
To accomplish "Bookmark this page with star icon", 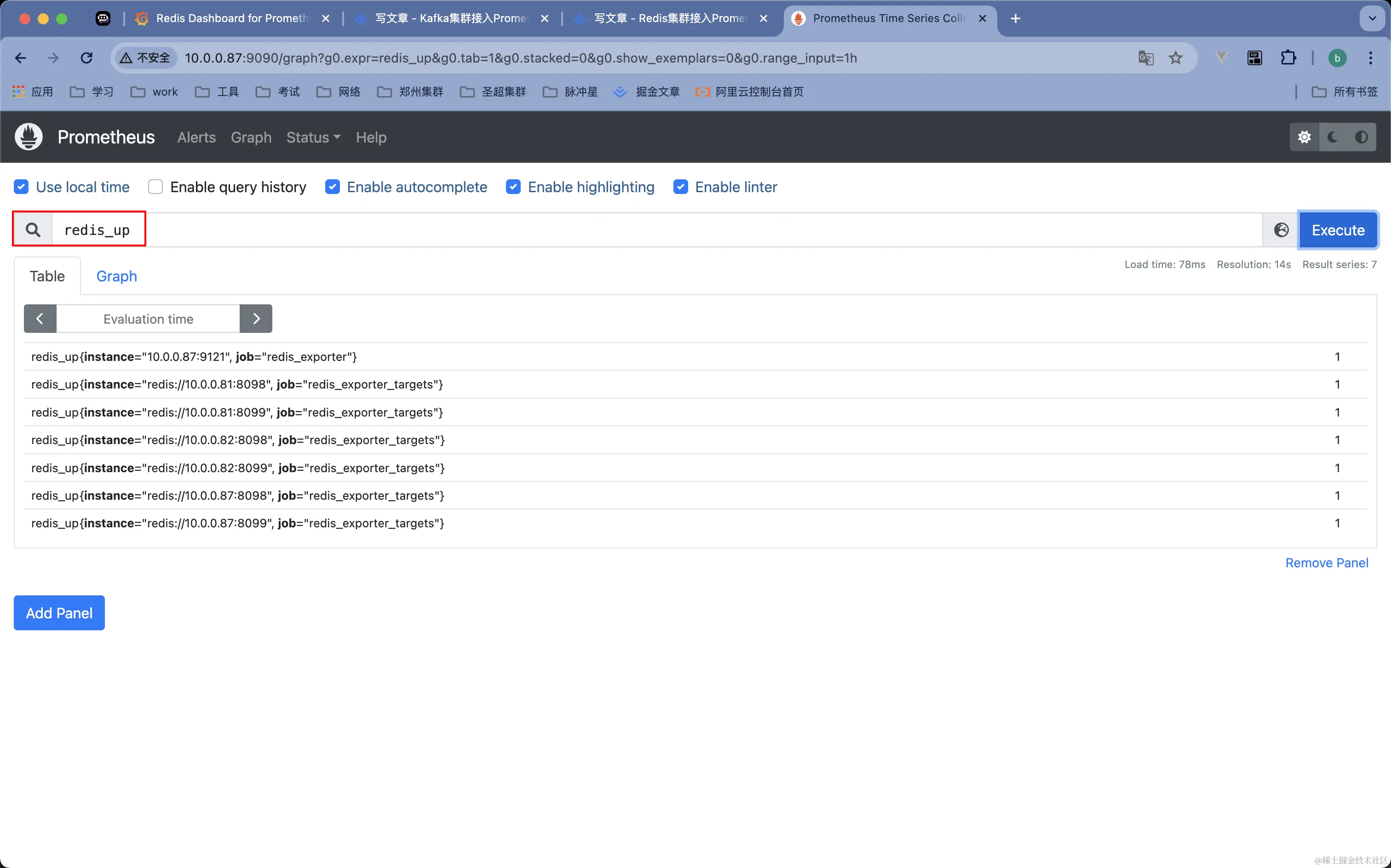I will (x=1176, y=58).
